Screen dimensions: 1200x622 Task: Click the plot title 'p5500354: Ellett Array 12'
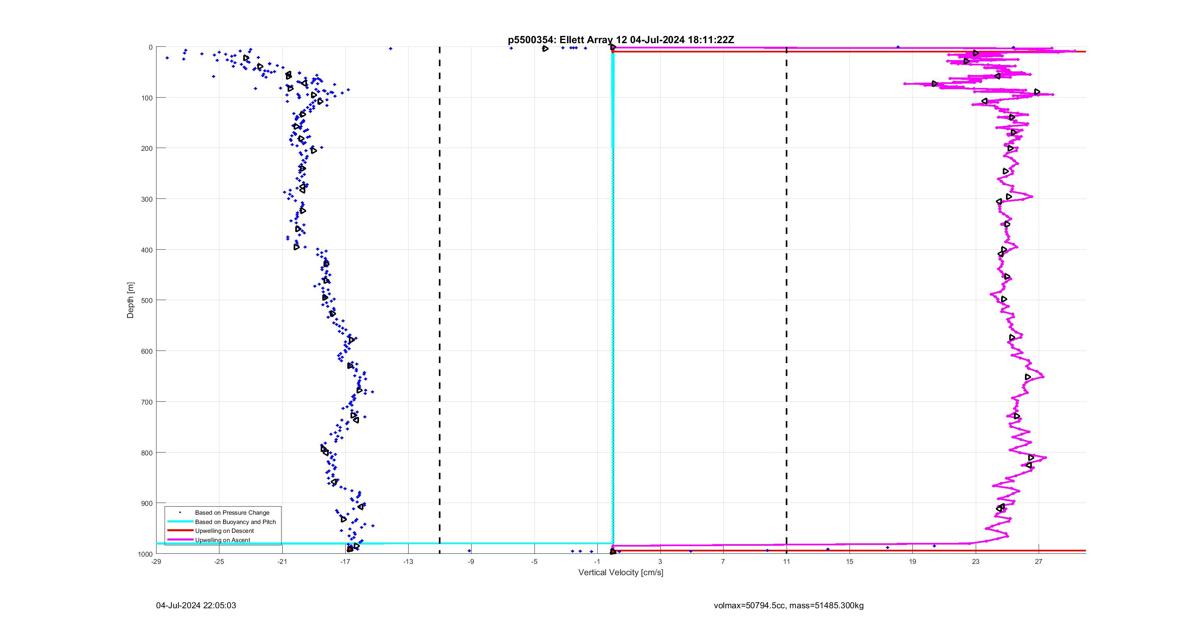(x=568, y=39)
